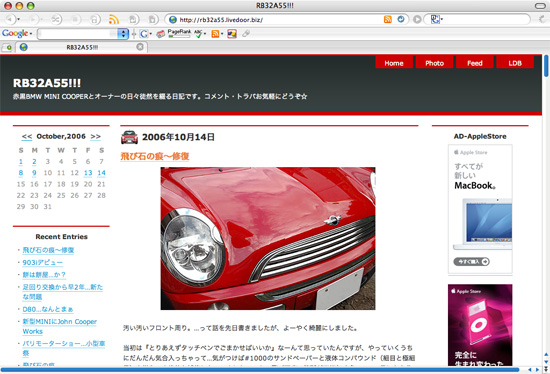Open the Home nav button on the blog header
Viewport: 550px width, 374px height.
point(394,63)
